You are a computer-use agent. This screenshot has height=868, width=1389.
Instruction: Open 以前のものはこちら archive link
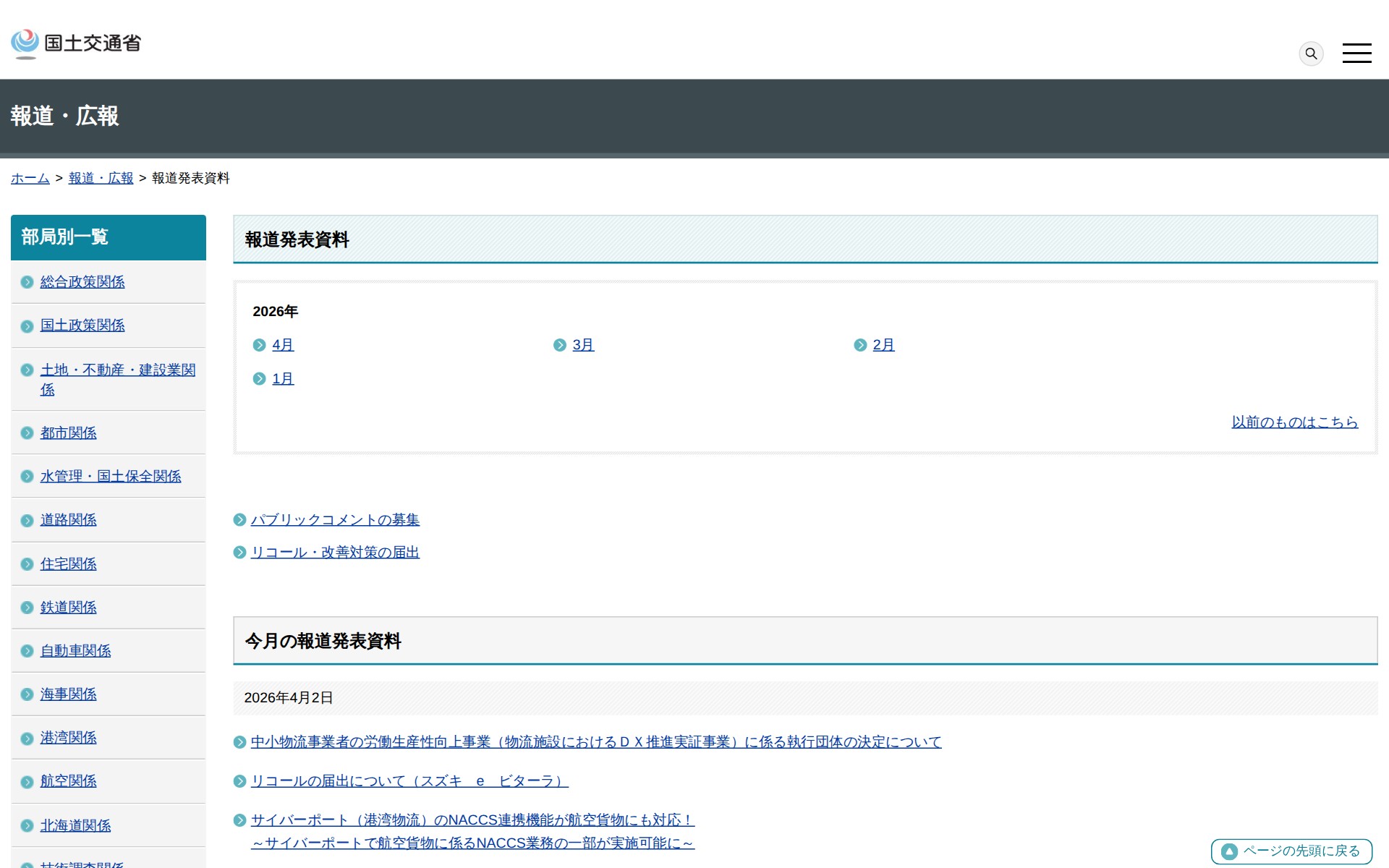[1294, 422]
